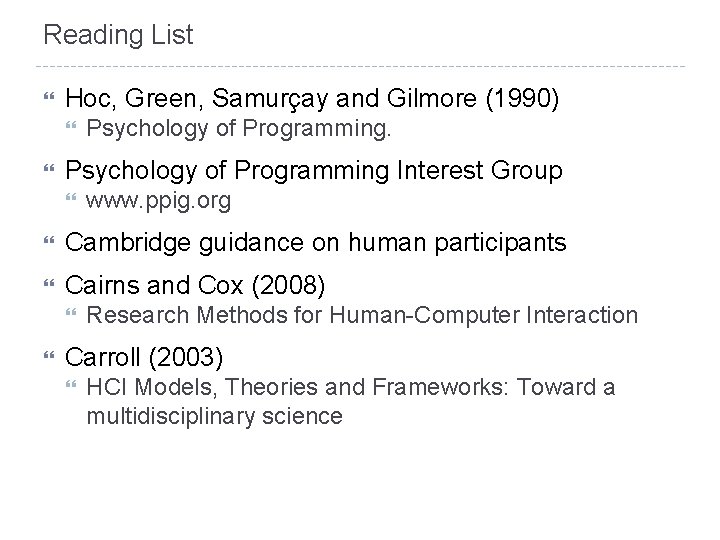Click the bullet icon next to Cairns and Cox
720x540 pixels.
pos(47,287)
